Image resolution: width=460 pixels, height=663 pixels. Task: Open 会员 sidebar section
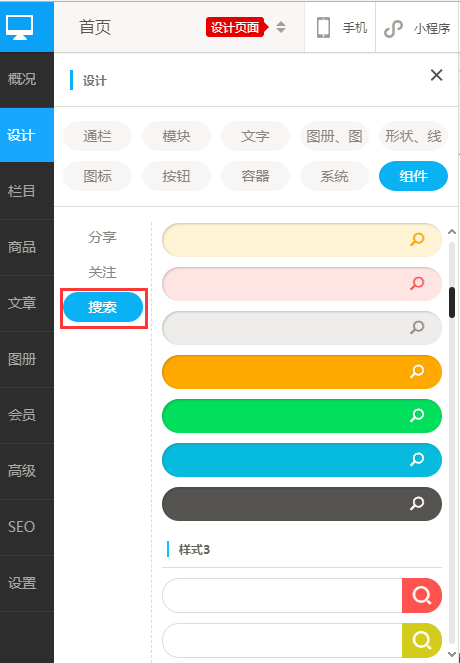27,415
